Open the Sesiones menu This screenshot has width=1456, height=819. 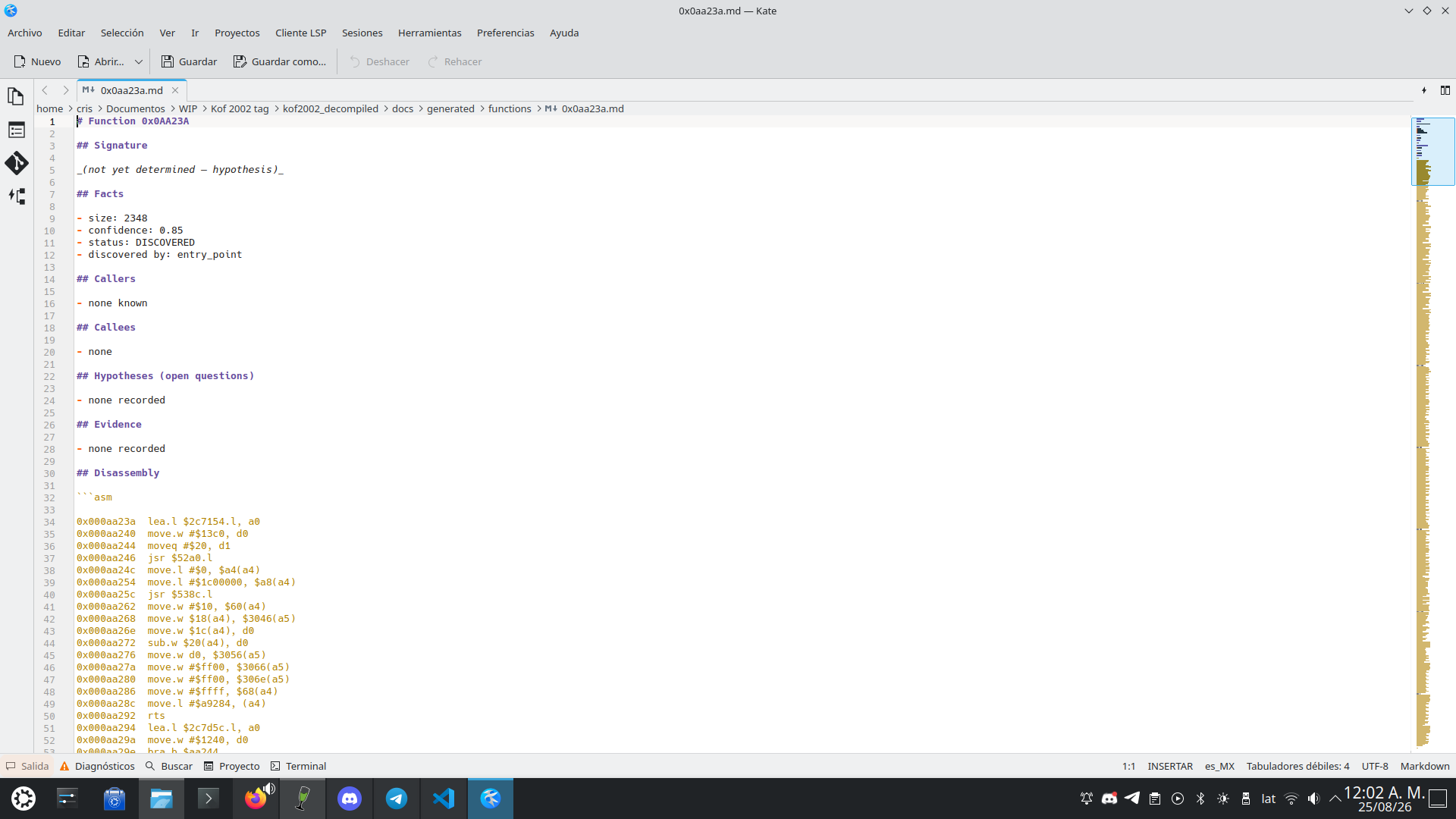[362, 33]
